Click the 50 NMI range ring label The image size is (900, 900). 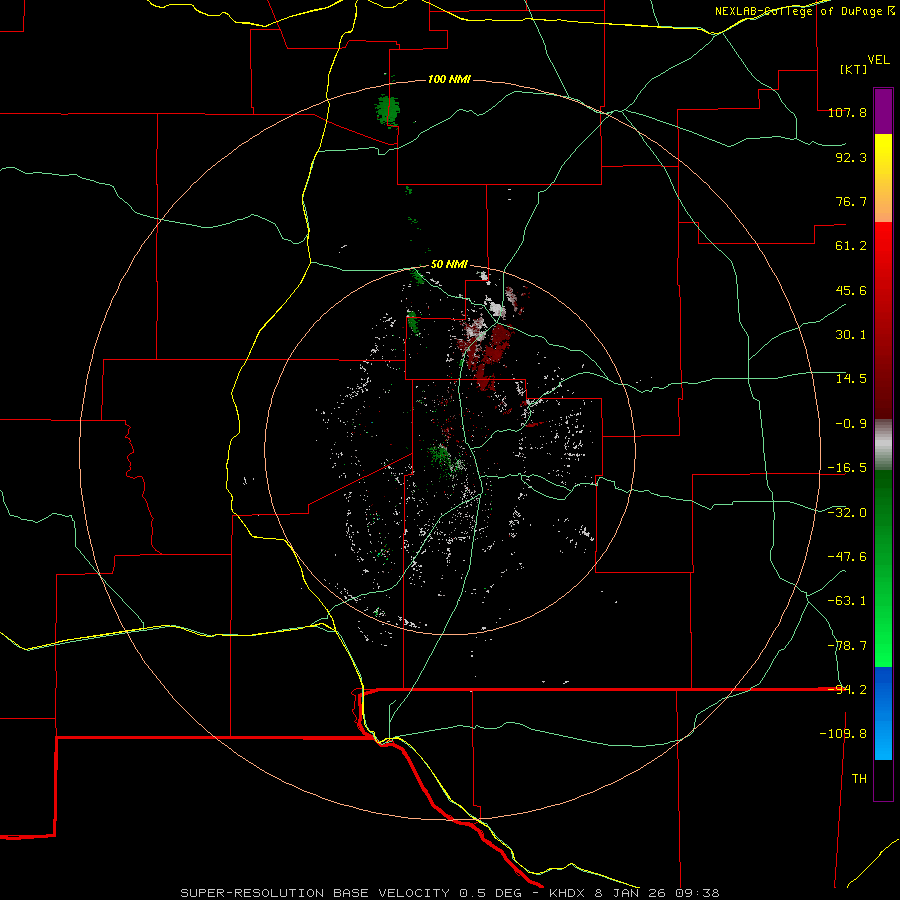(449, 265)
